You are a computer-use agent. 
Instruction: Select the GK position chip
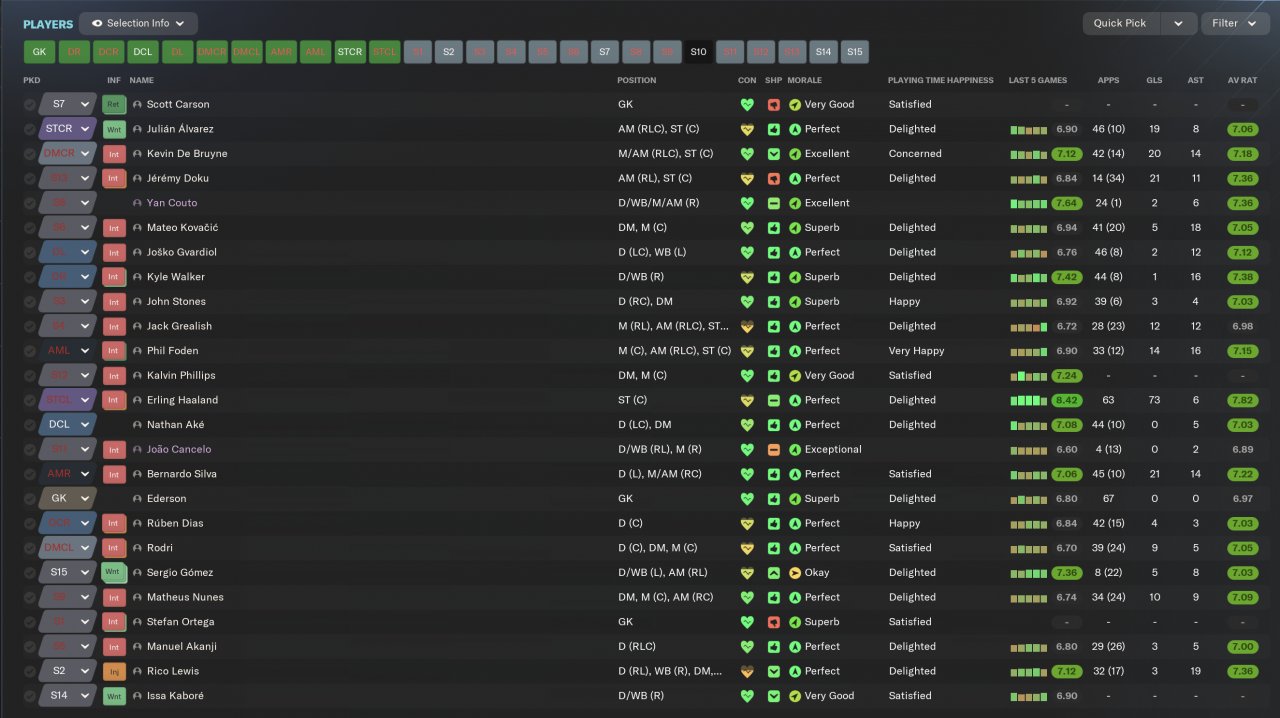click(x=39, y=52)
